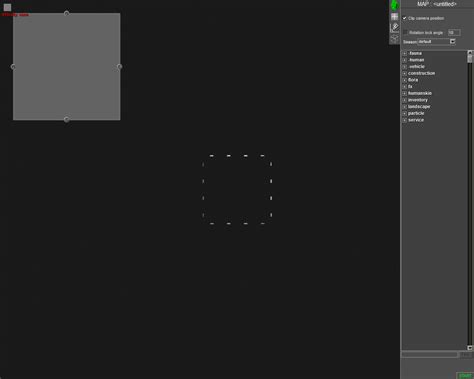Screen dimensions: 474x379
Task: Click the gray map square in the viewport
Action: coord(67,67)
